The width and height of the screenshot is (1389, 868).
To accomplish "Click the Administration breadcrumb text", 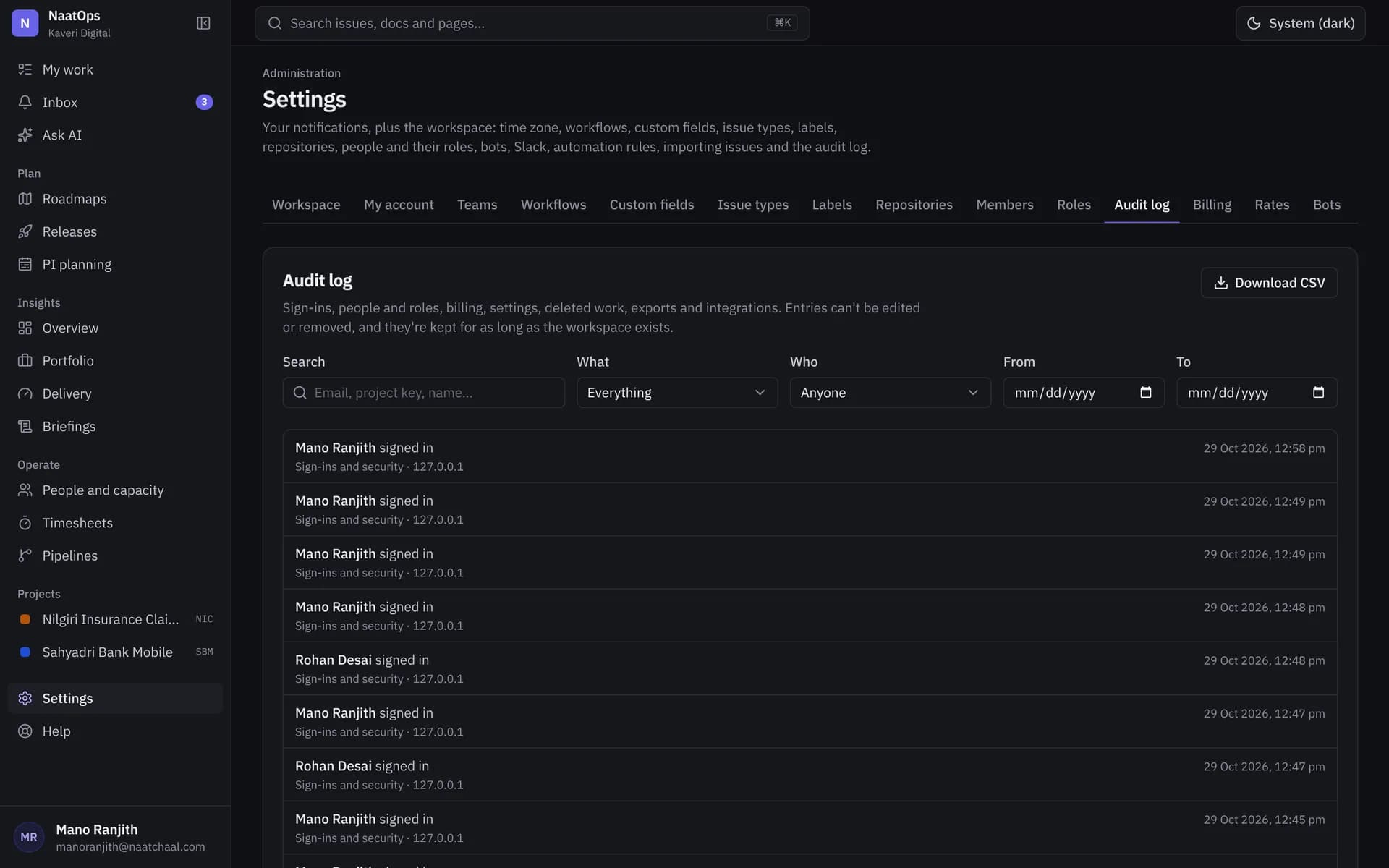I will 301,73.
